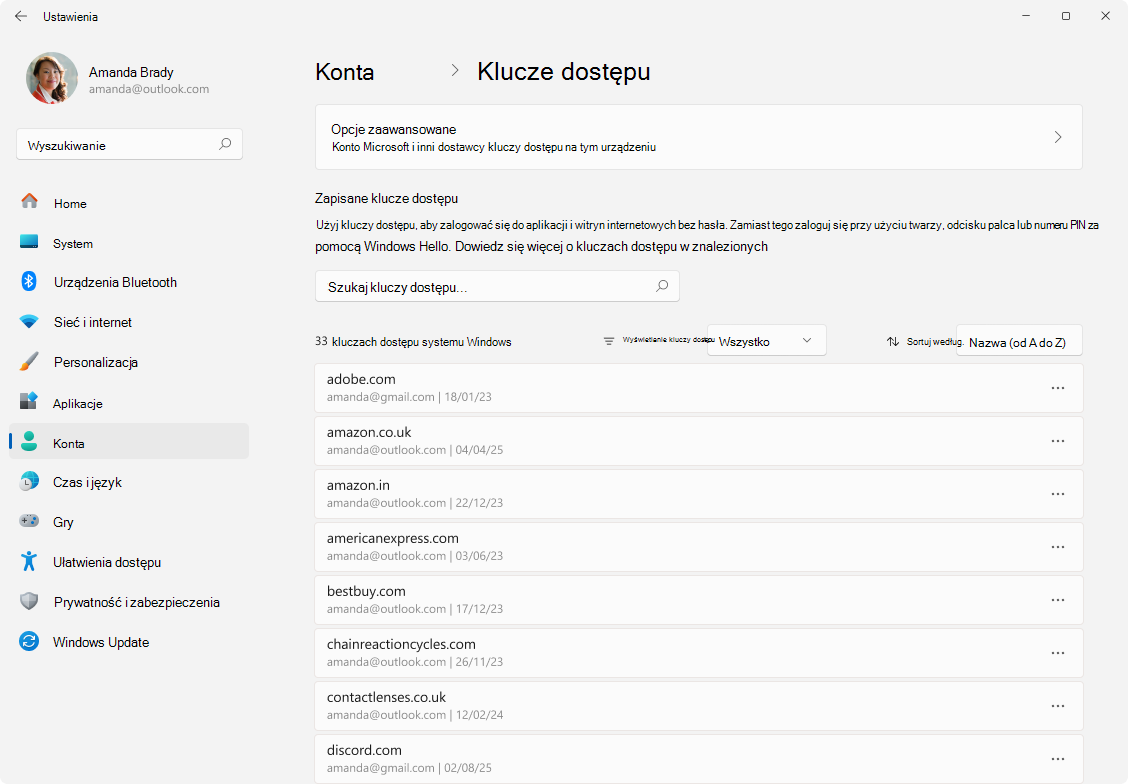This screenshot has height=784, width=1128.
Task: Click the Gry controller icon
Action: click(x=29, y=520)
